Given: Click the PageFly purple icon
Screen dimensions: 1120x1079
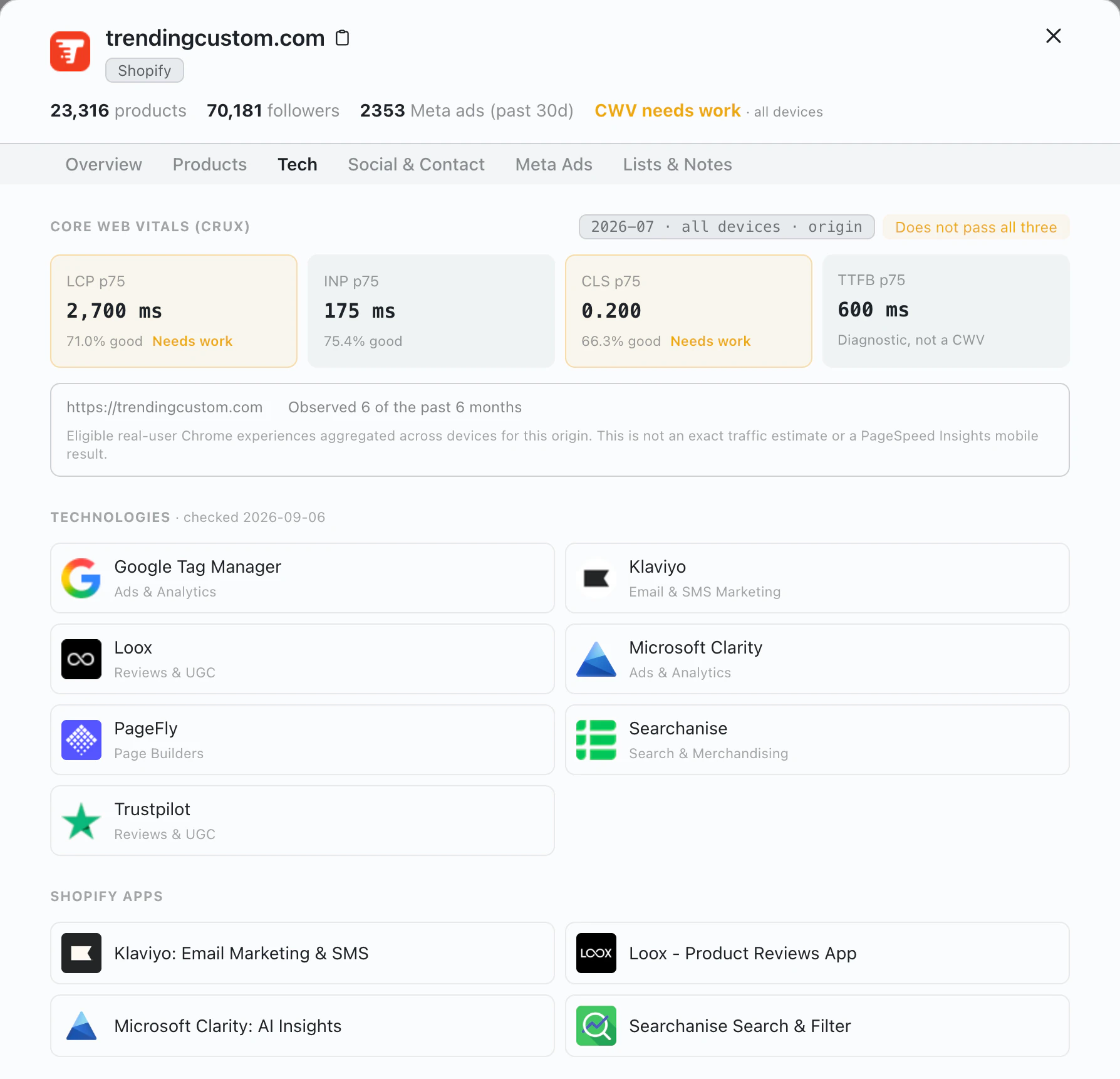Looking at the screenshot, I should pyautogui.click(x=81, y=739).
